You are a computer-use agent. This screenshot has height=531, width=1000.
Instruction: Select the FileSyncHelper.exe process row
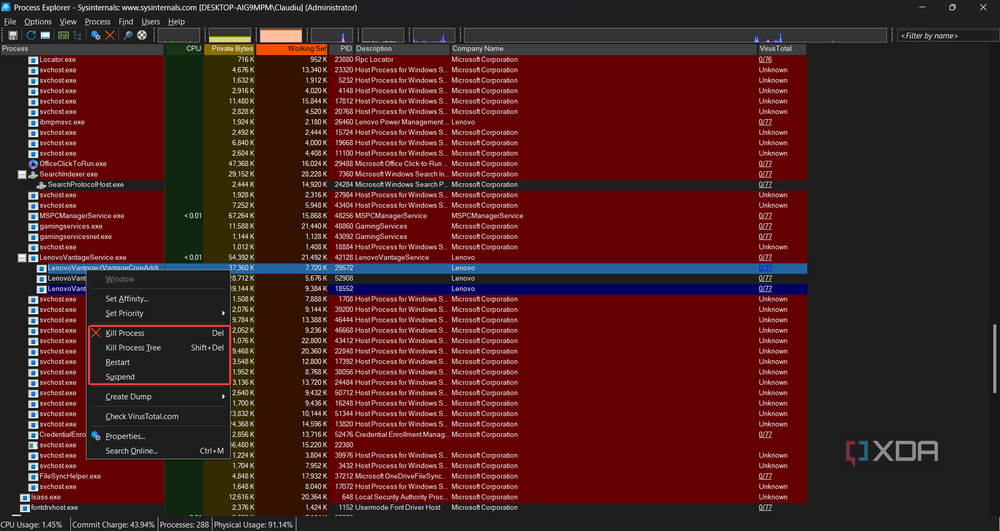[x=403, y=476]
